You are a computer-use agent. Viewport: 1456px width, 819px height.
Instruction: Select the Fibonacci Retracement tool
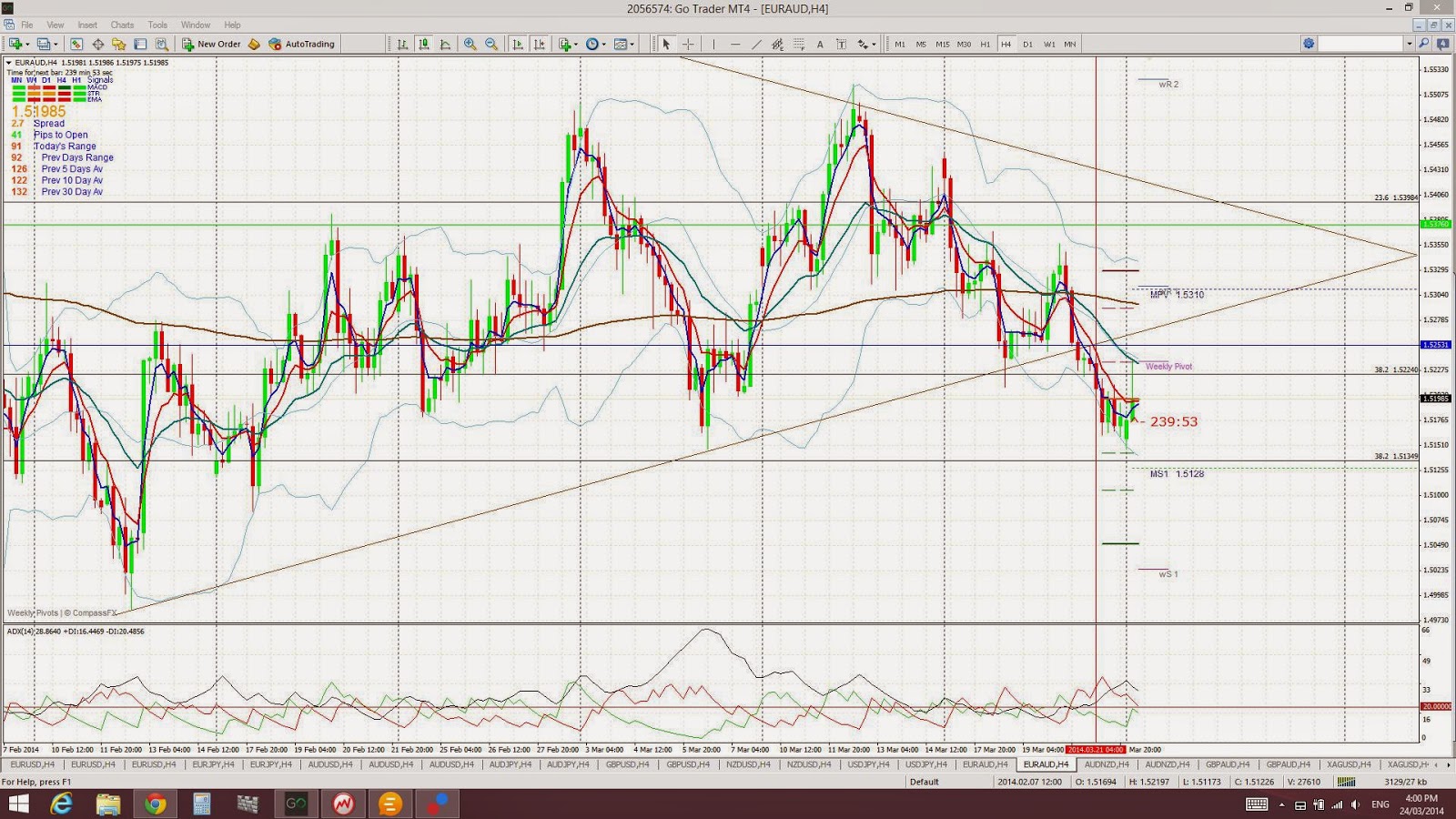[799, 44]
